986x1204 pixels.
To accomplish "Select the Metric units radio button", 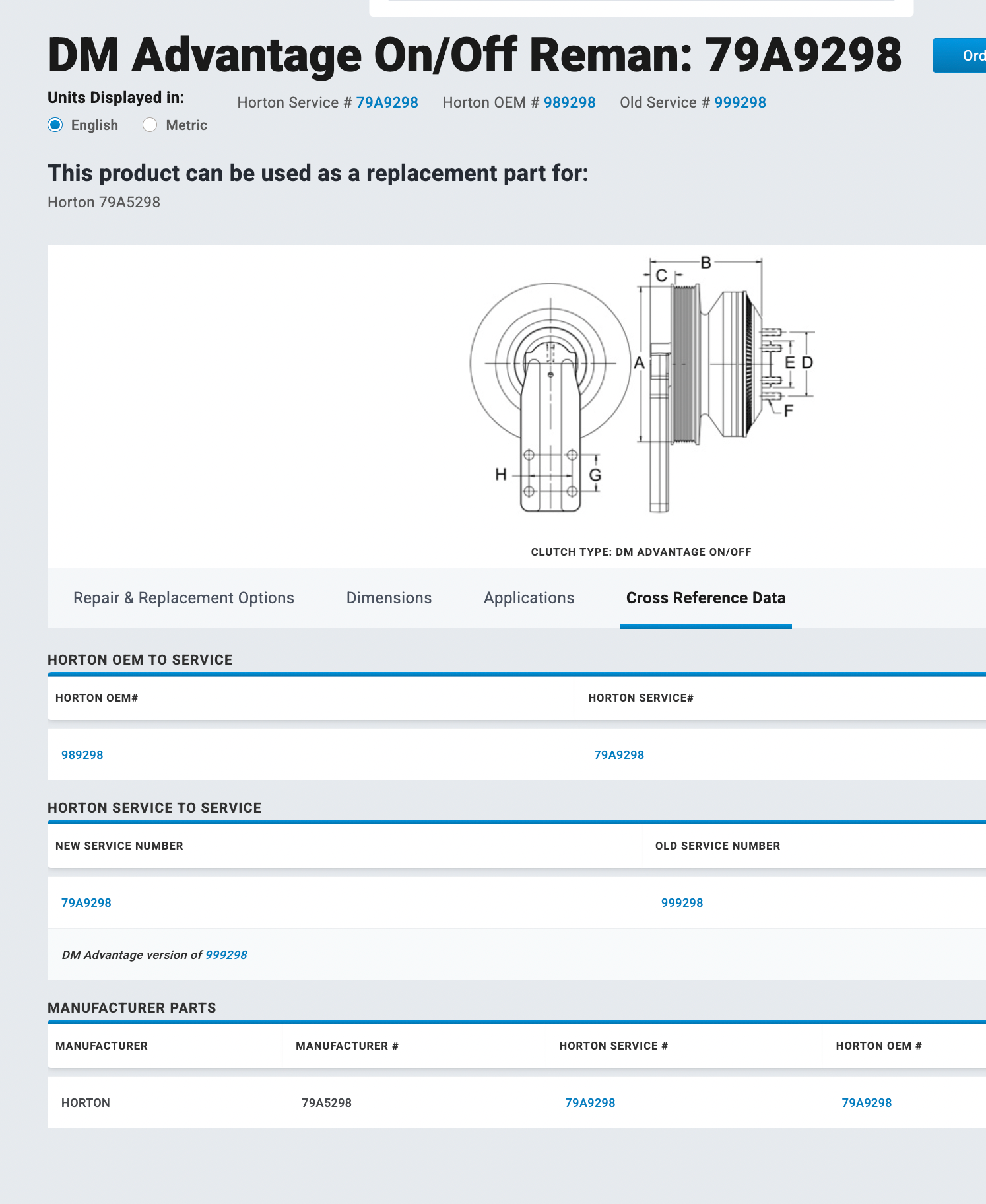I will click(x=150, y=125).
